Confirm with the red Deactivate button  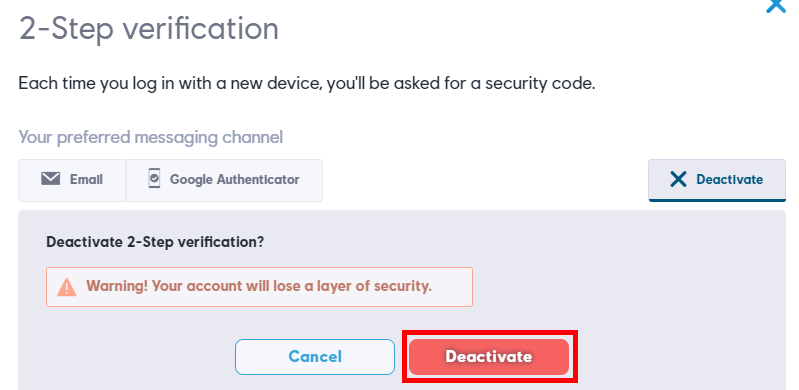(489, 356)
